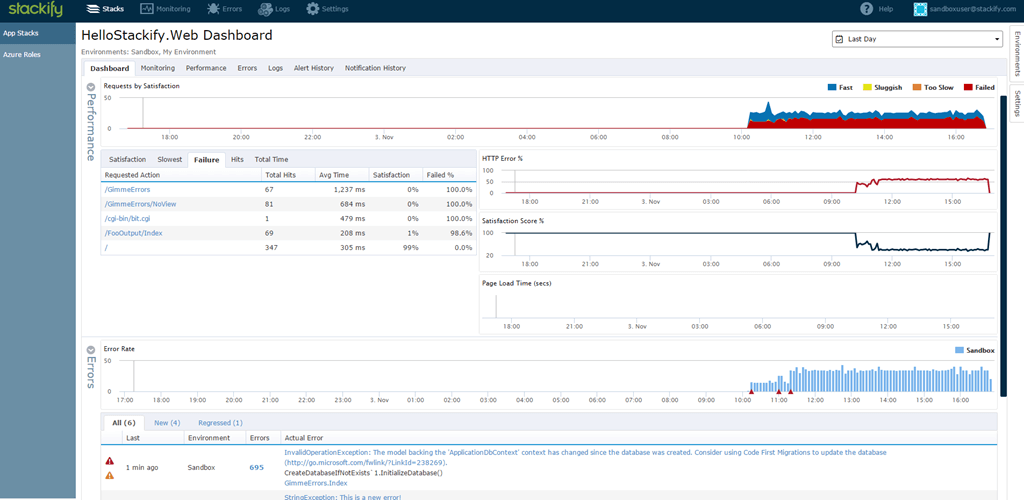The height and width of the screenshot is (500, 1024).
Task: Select the Hits sub-tab
Action: [237, 159]
